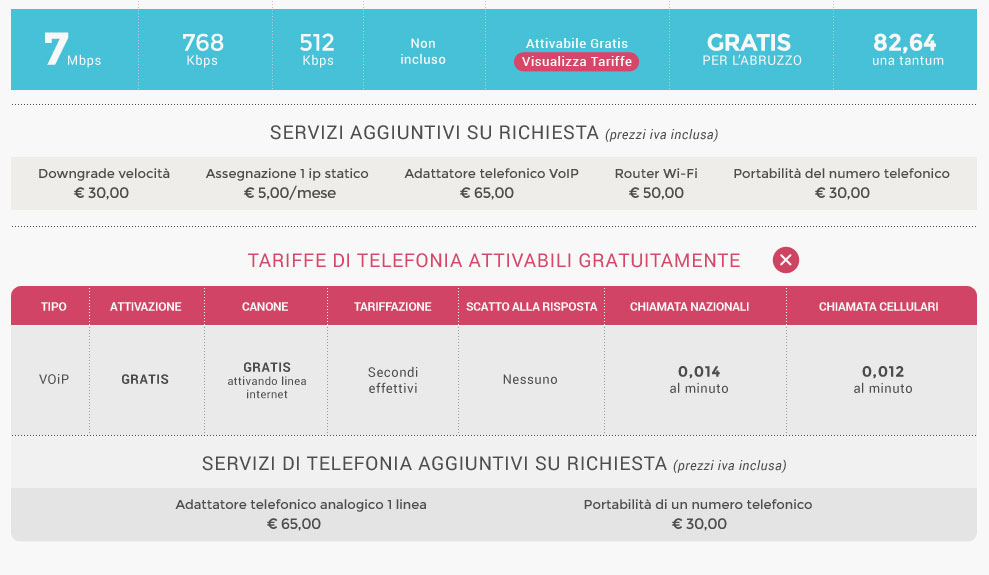
Task: Choose Downgrade velocità € 30,00 service
Action: click(103, 183)
